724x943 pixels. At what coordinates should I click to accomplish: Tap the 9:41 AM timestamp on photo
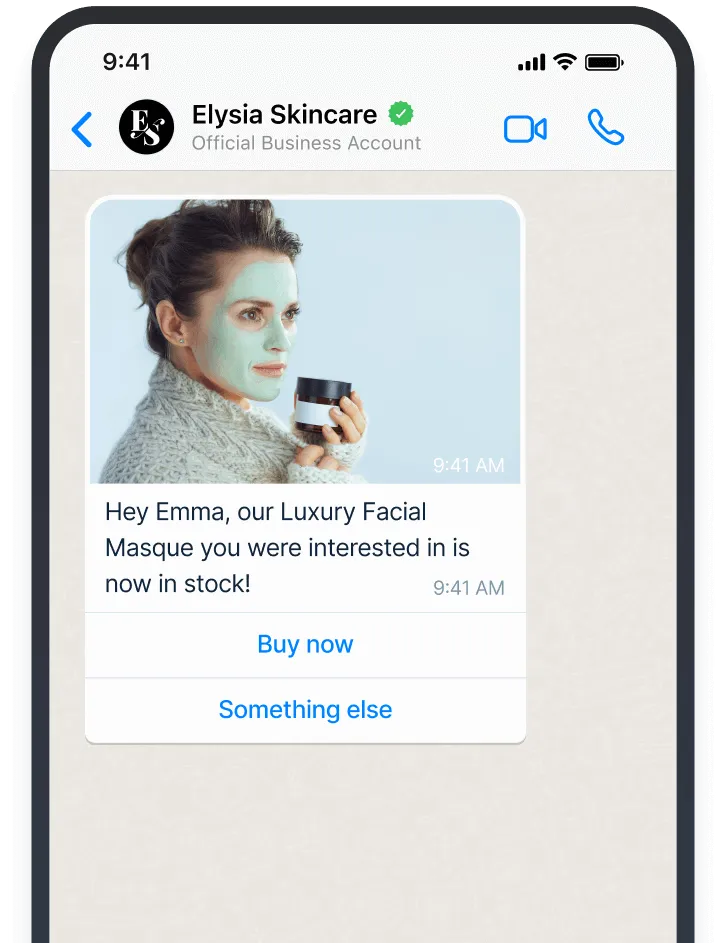click(x=468, y=465)
